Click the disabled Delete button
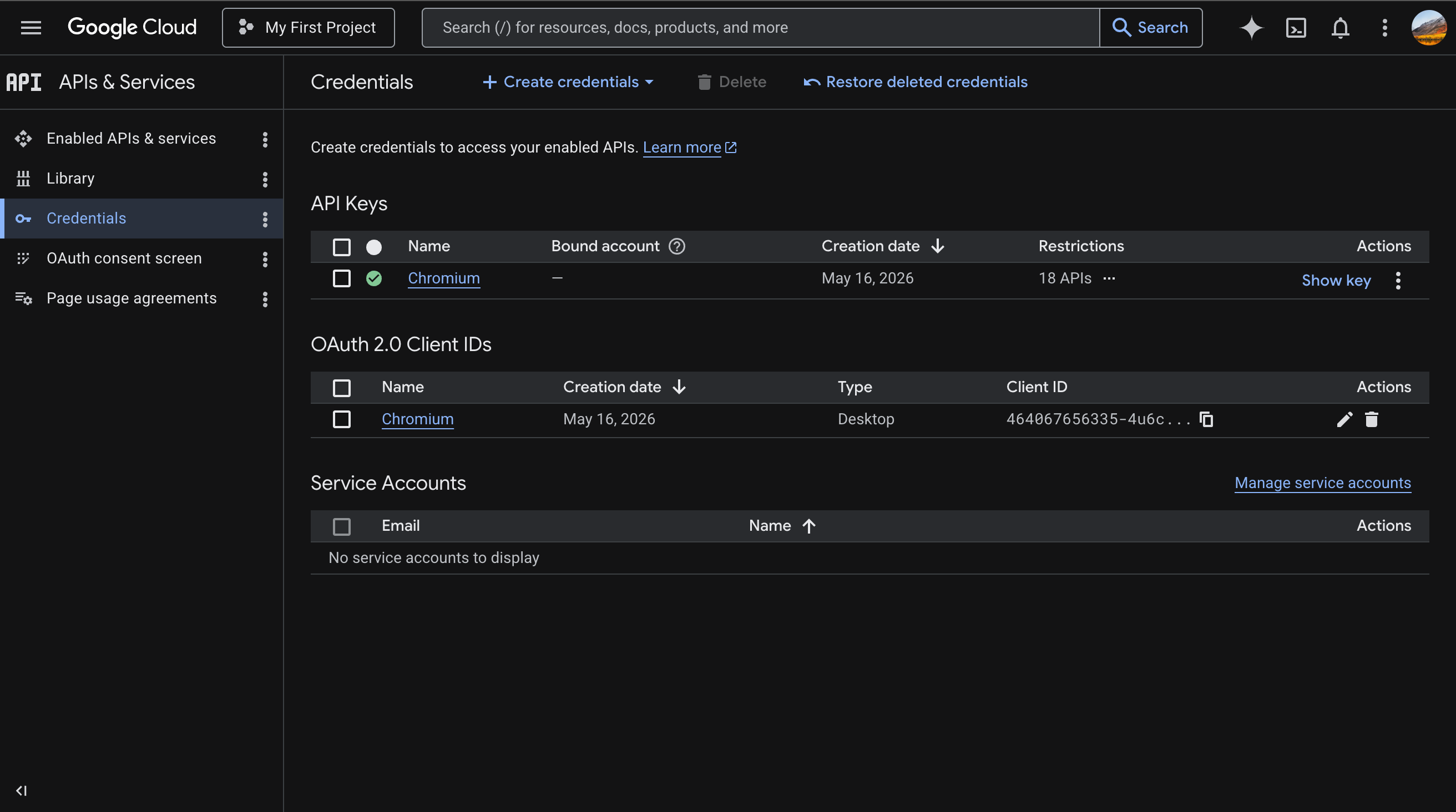 pyautogui.click(x=732, y=82)
